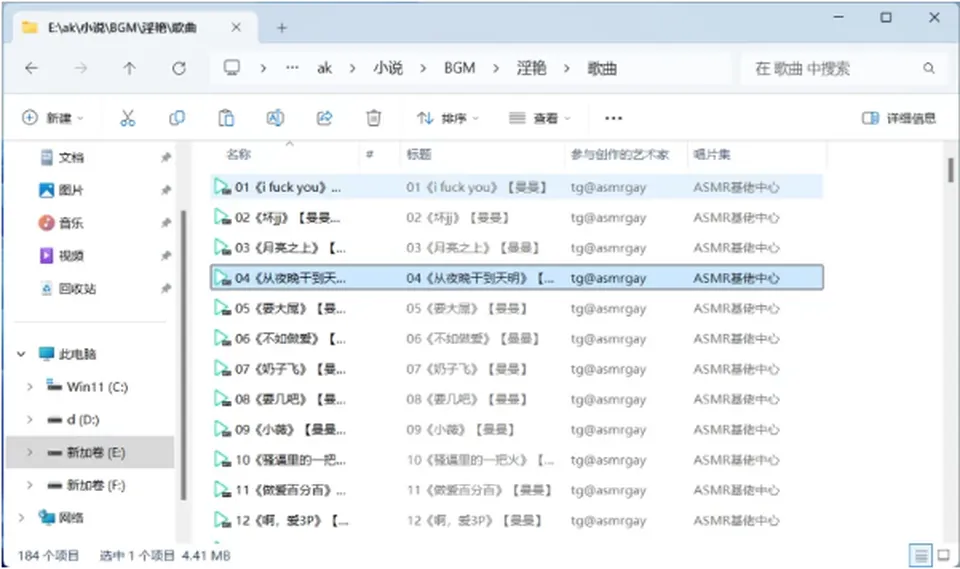This screenshot has width=960, height=569.
Task: Click the Cut scissors icon
Action: pos(127,118)
